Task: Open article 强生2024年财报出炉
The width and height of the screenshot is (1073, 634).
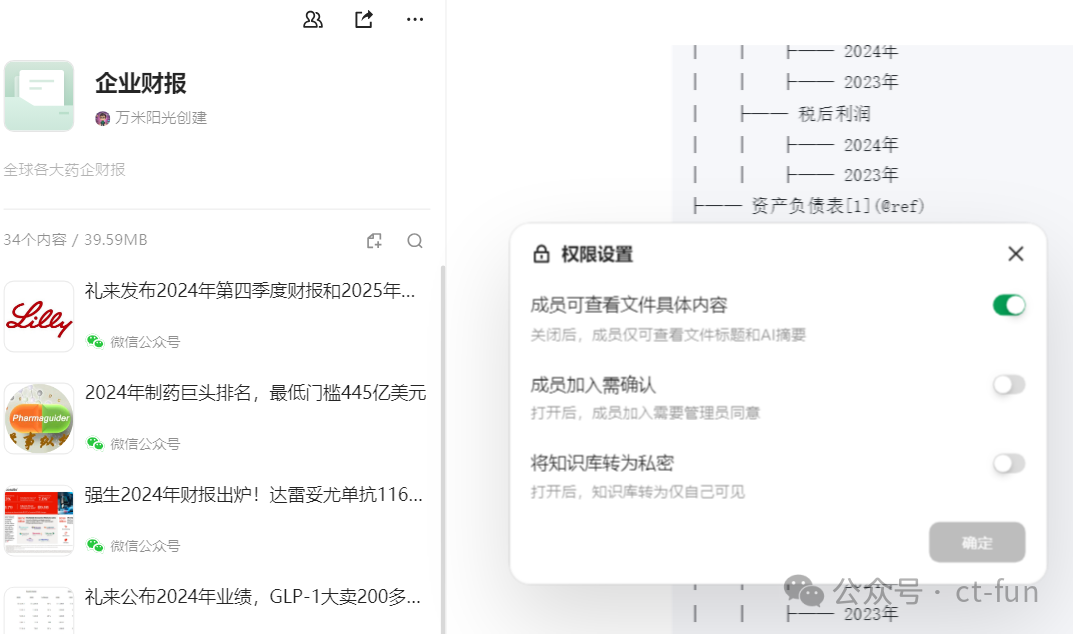Action: click(x=253, y=494)
